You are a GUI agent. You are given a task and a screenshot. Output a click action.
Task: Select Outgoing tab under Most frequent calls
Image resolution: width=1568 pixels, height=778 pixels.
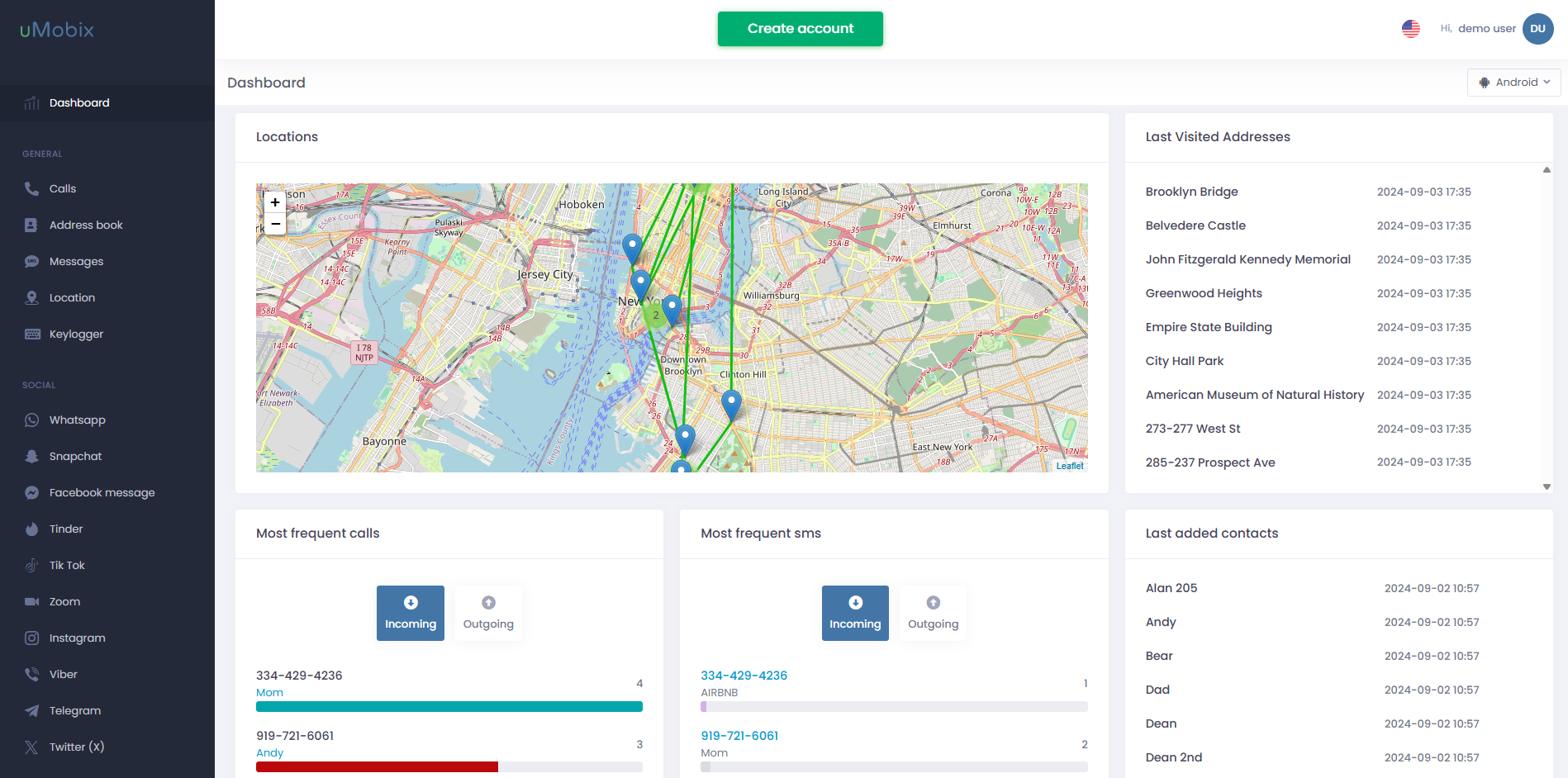coord(488,613)
